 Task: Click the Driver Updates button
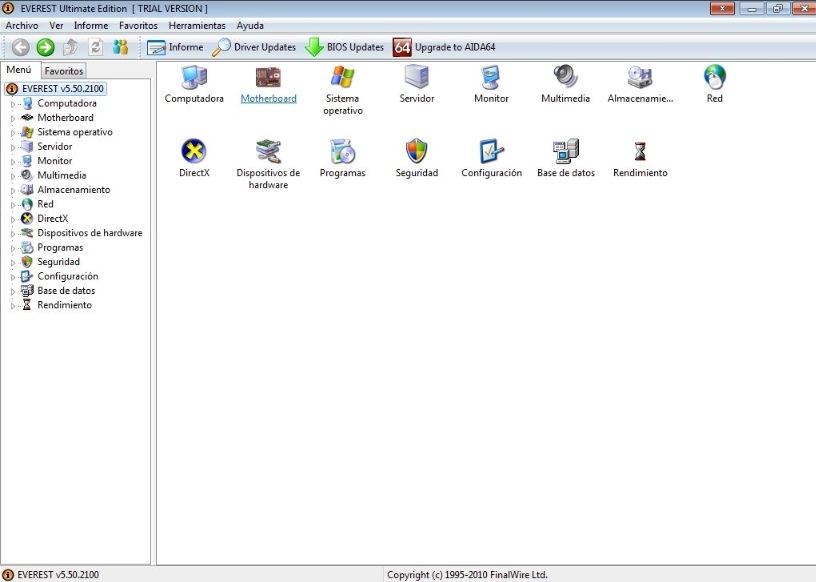coord(254,47)
